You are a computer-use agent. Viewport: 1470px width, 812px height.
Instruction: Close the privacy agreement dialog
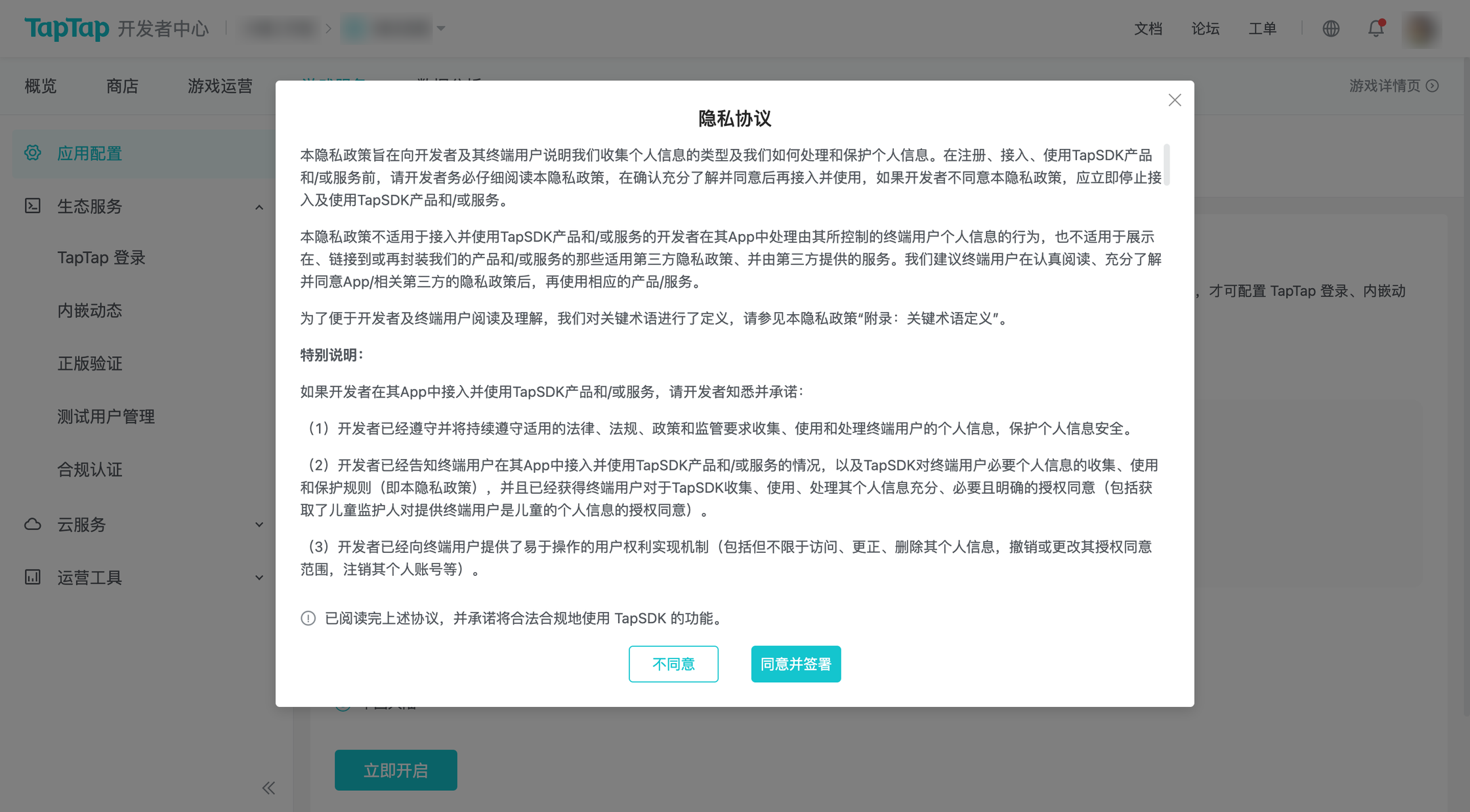[1175, 100]
